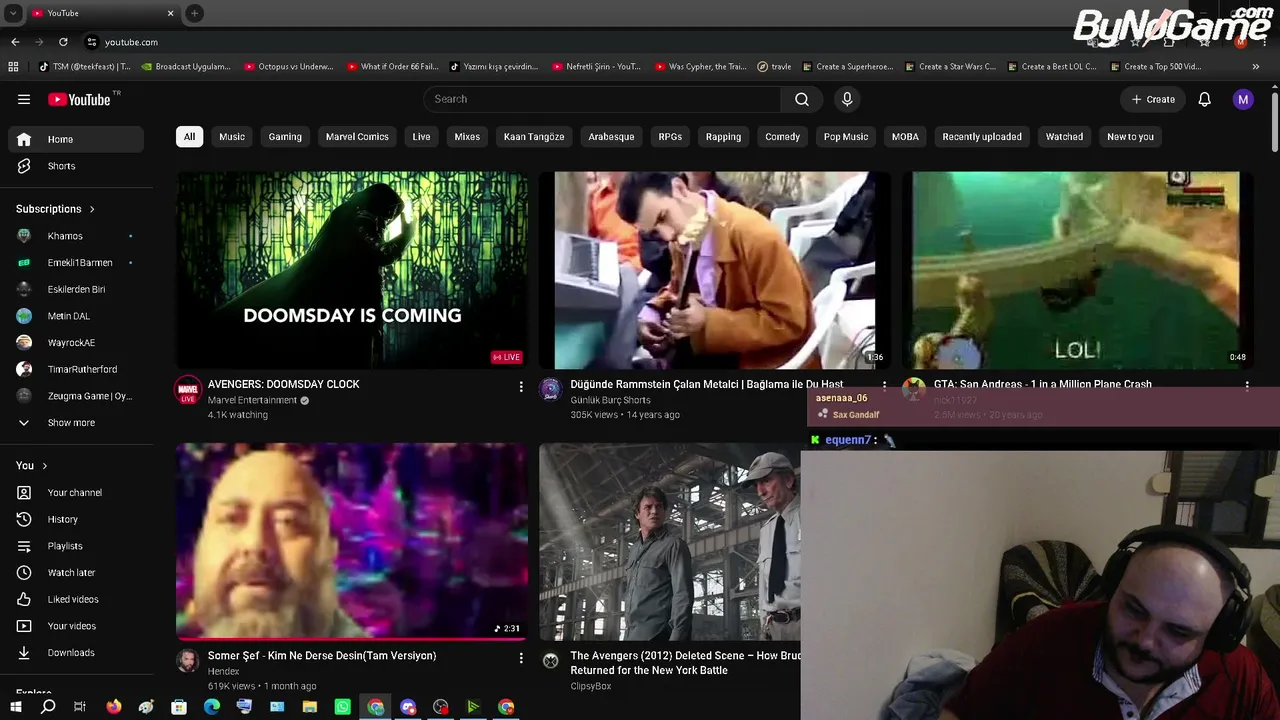Show hidden bookmarks overflow chevron
The height and width of the screenshot is (720, 1280).
[1256, 67]
